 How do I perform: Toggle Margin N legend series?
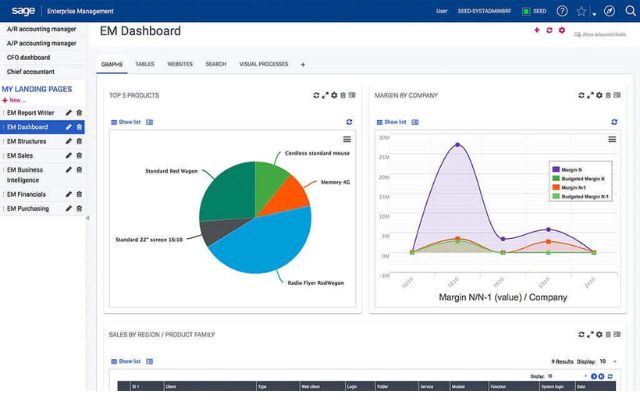click(x=567, y=169)
